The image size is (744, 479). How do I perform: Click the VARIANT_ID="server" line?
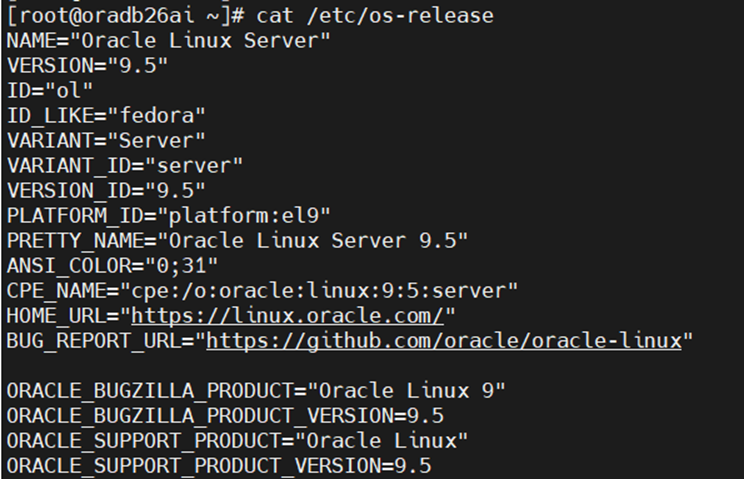pyautogui.click(x=124, y=166)
